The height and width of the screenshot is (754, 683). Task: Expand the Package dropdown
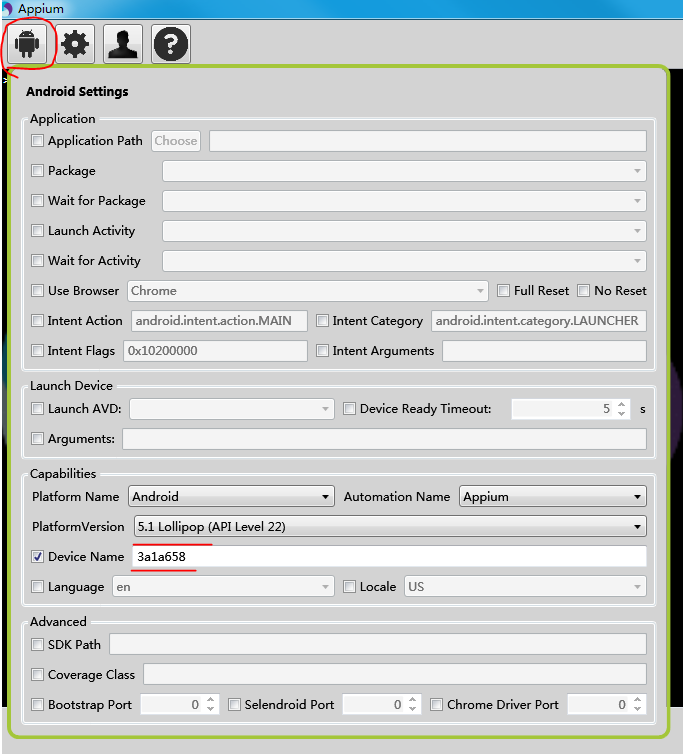(404, 171)
